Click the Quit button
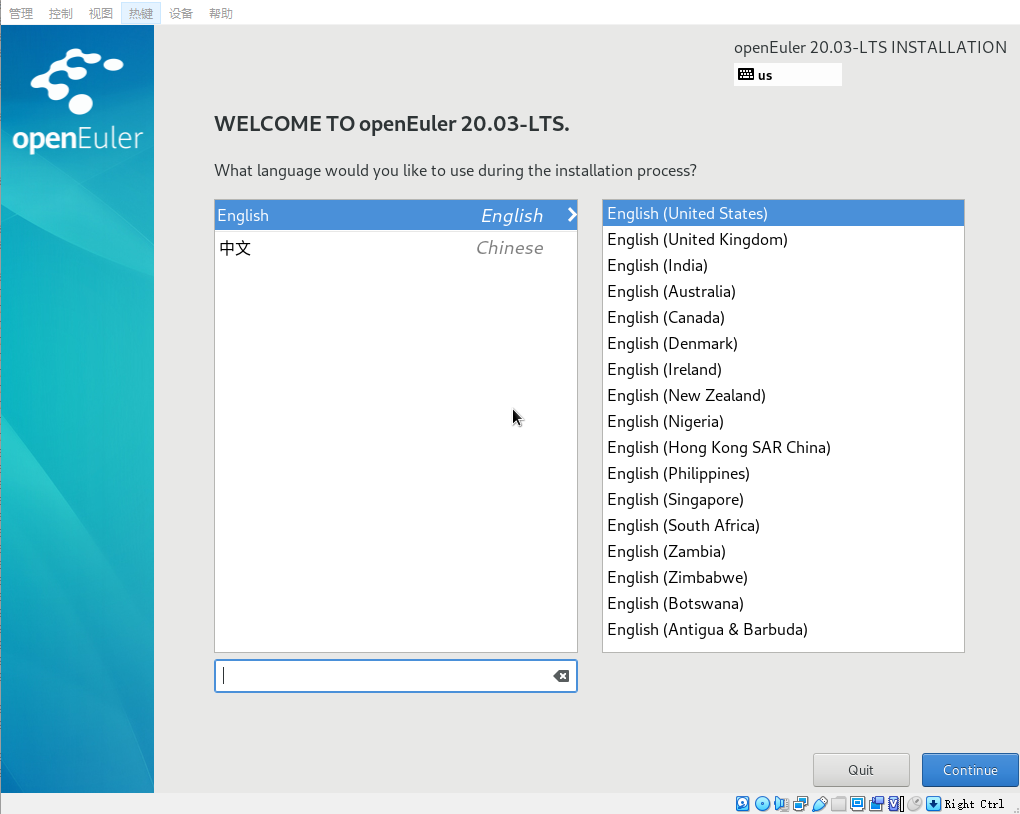Viewport: 1020px width, 814px height. click(860, 770)
